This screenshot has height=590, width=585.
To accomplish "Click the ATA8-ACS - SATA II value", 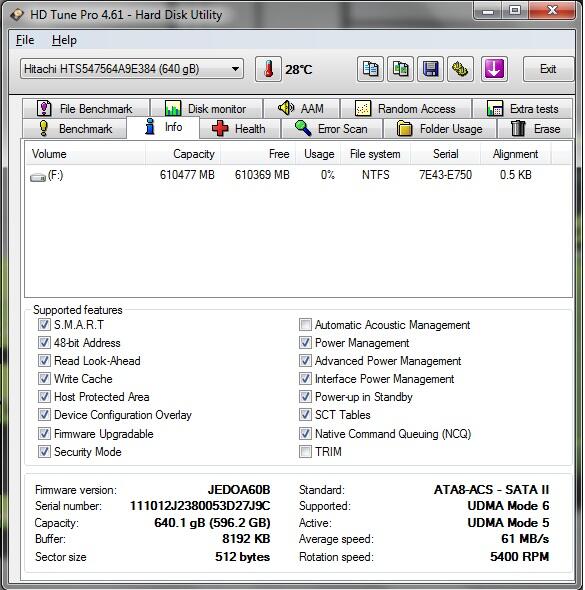I will pos(491,490).
